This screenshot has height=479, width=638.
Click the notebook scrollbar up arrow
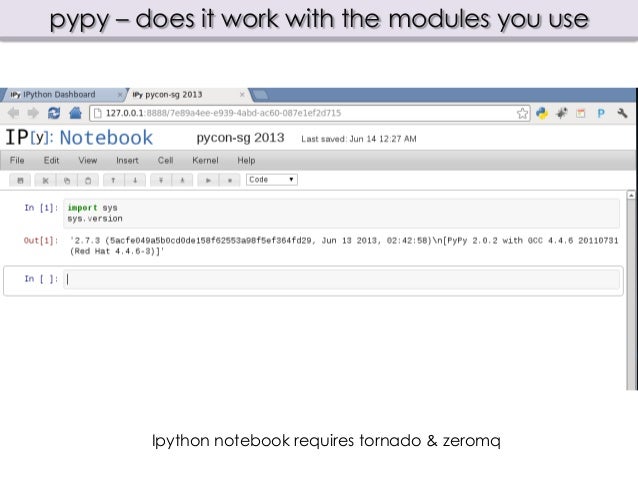(x=631, y=195)
